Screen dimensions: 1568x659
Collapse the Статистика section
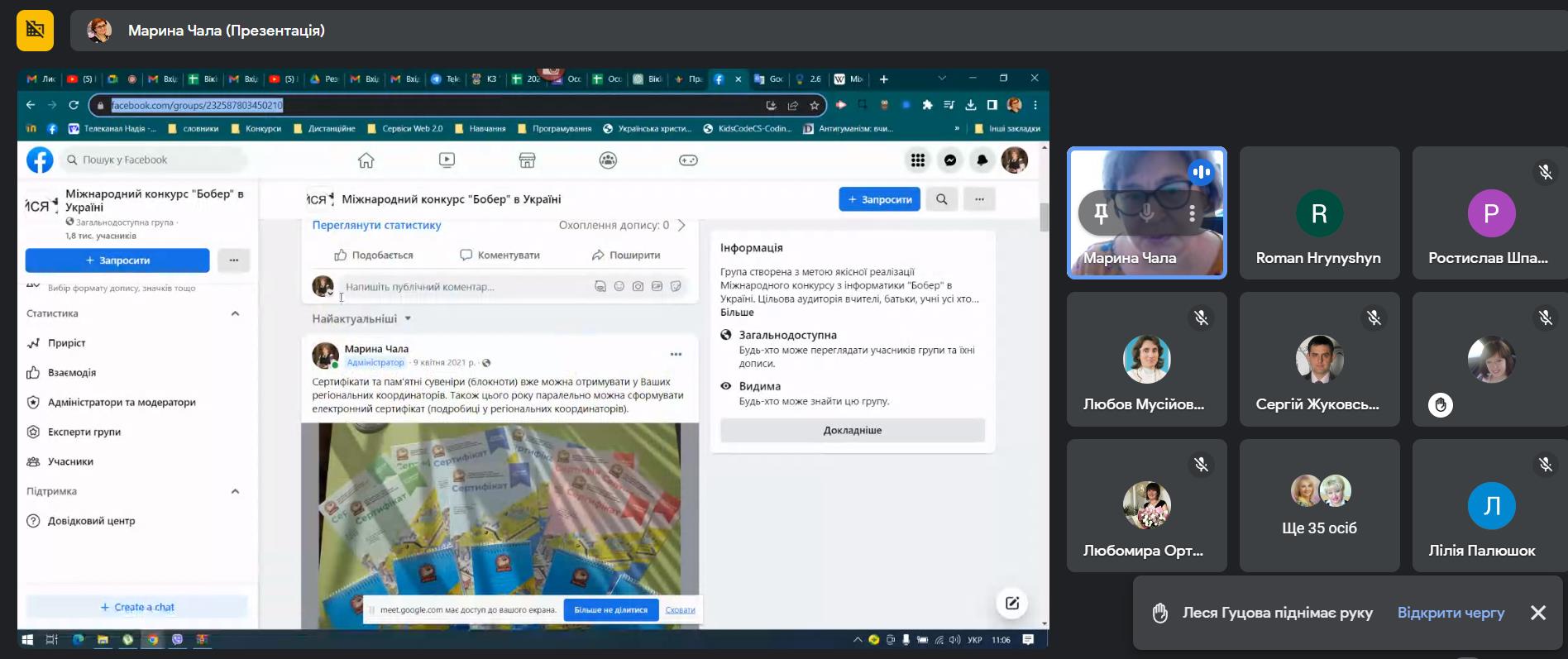[235, 313]
